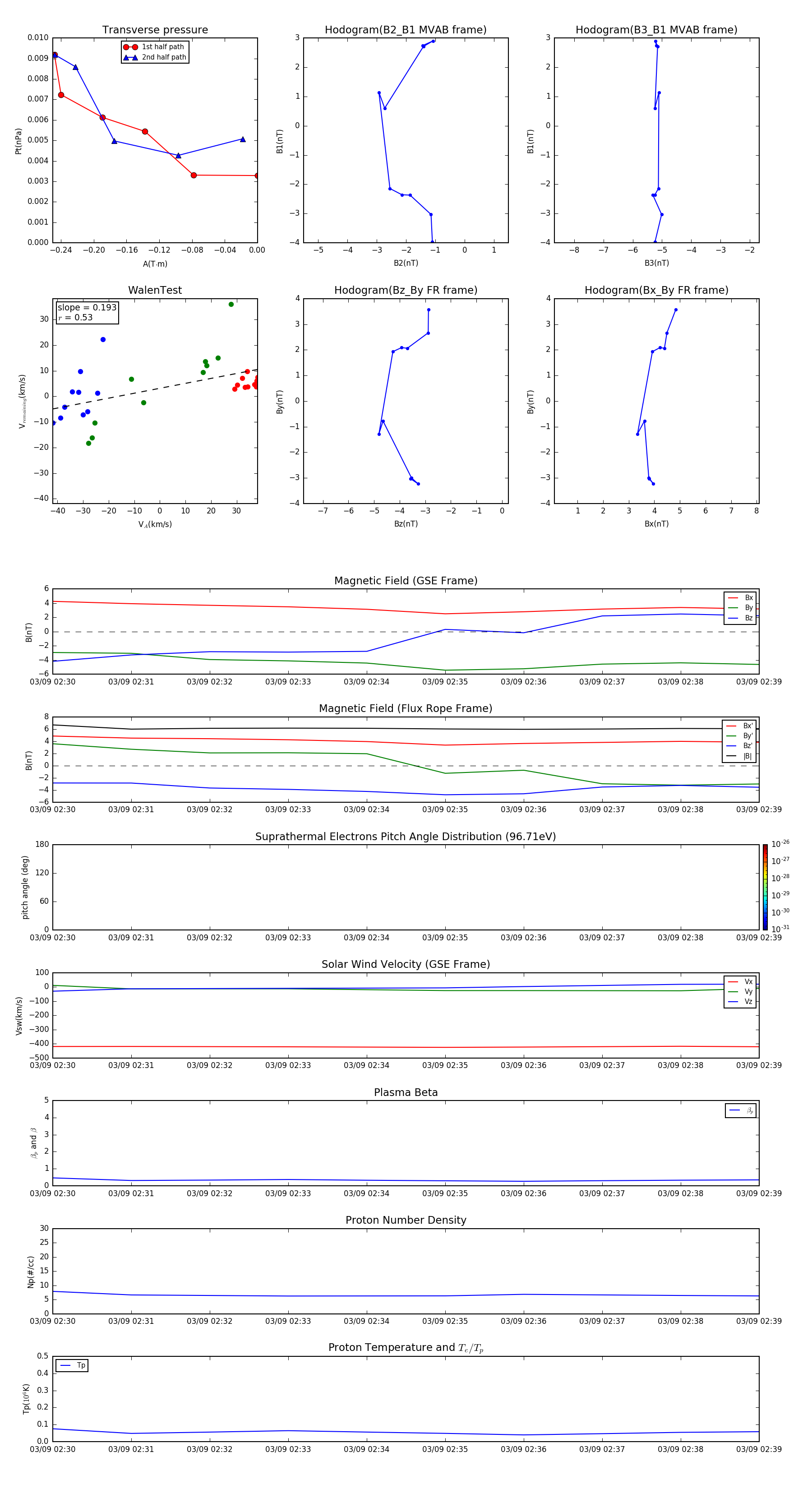
Task: Click the 'Transverse pressure' plot title
Action: tap(155, 30)
